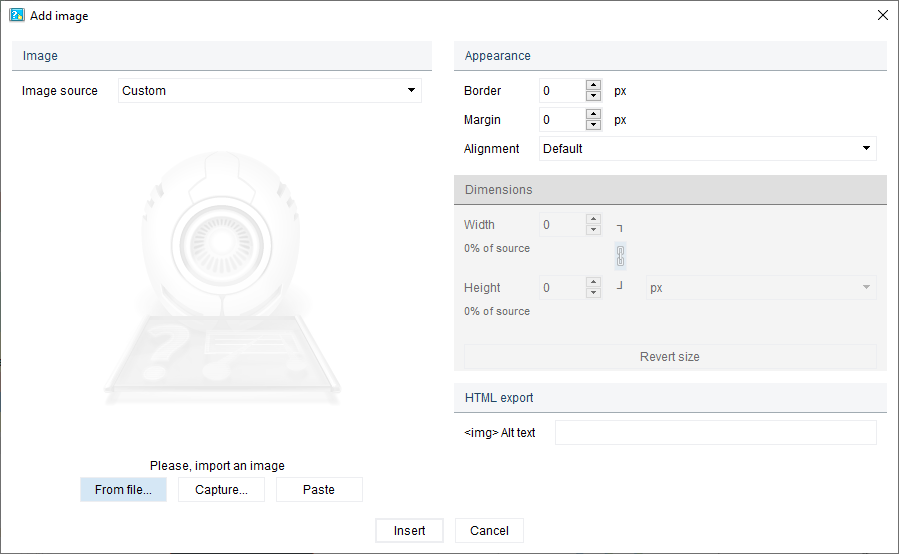Screen dimensions: 899x554
Task: Decrease Border value with down arrow
Action: pos(594,96)
